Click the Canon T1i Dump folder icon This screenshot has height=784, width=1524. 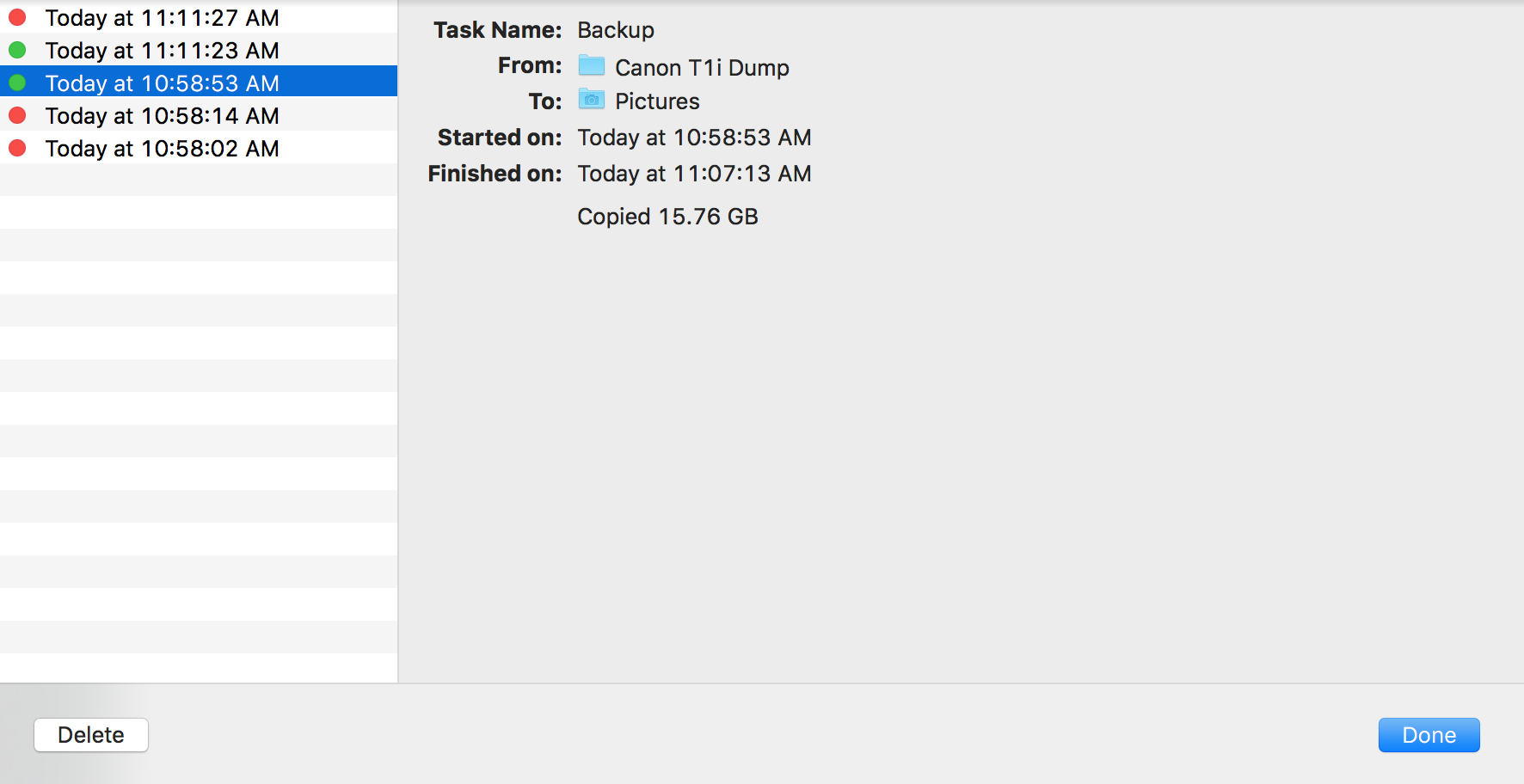[x=592, y=65]
